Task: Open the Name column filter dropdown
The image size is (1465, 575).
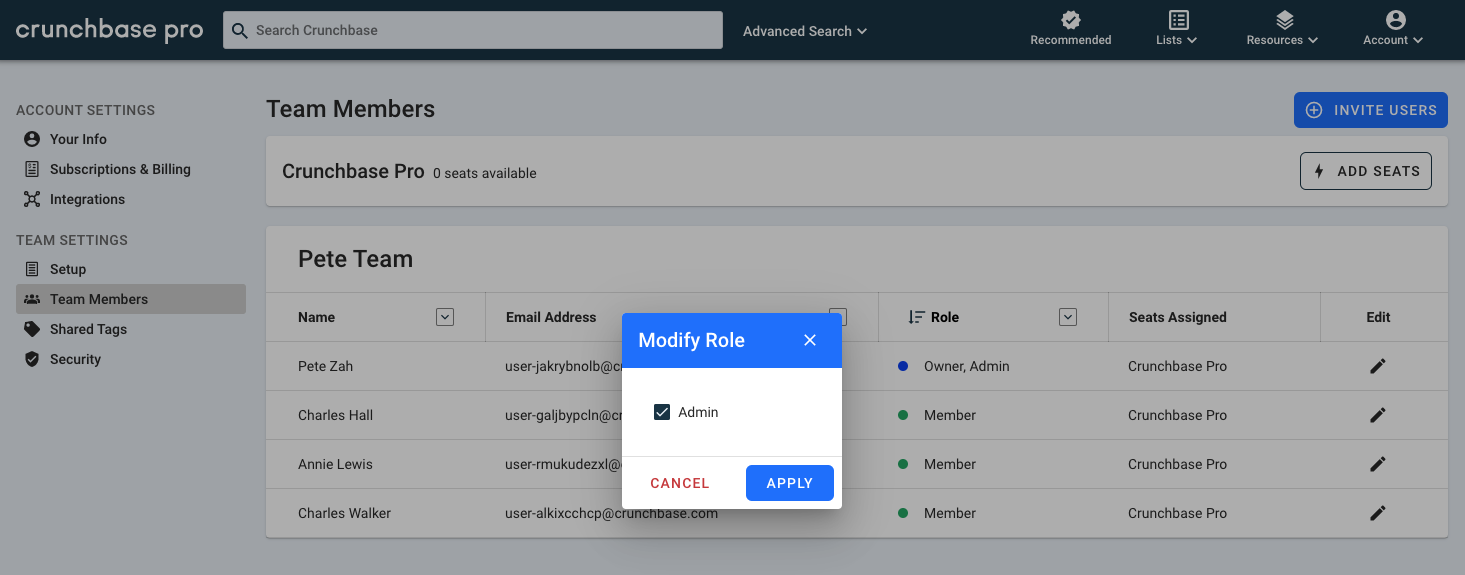Action: pyautogui.click(x=446, y=317)
